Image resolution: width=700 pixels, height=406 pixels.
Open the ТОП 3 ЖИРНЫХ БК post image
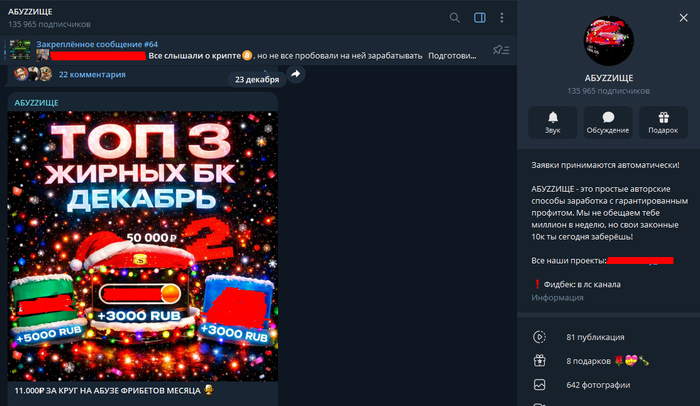(142, 245)
